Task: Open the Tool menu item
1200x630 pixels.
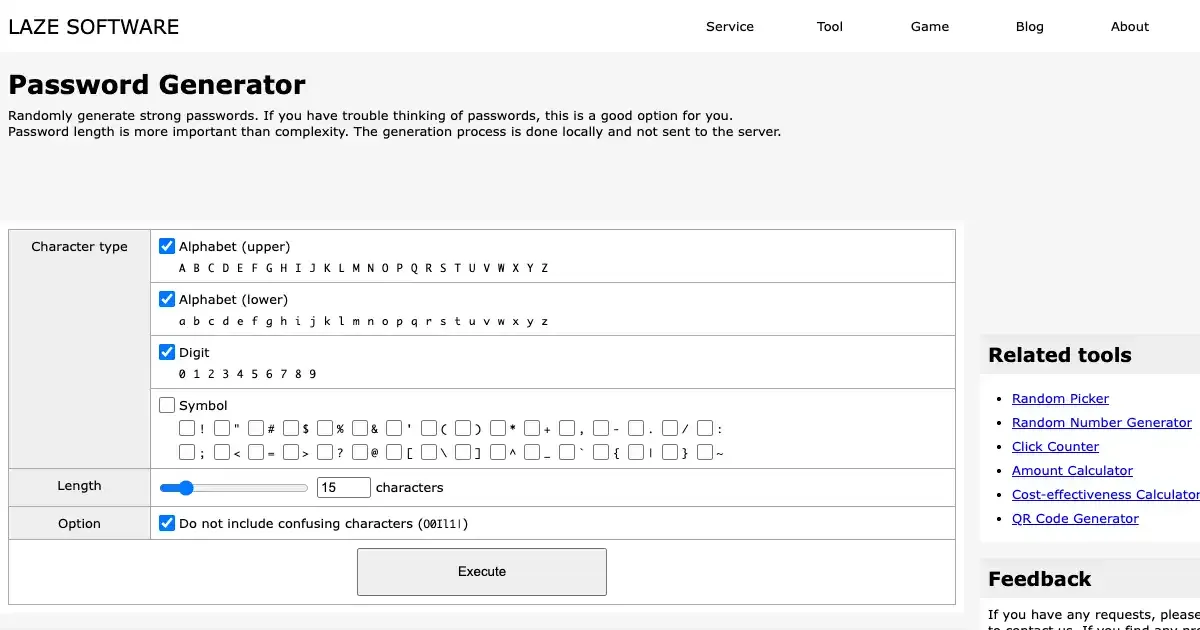Action: (830, 27)
